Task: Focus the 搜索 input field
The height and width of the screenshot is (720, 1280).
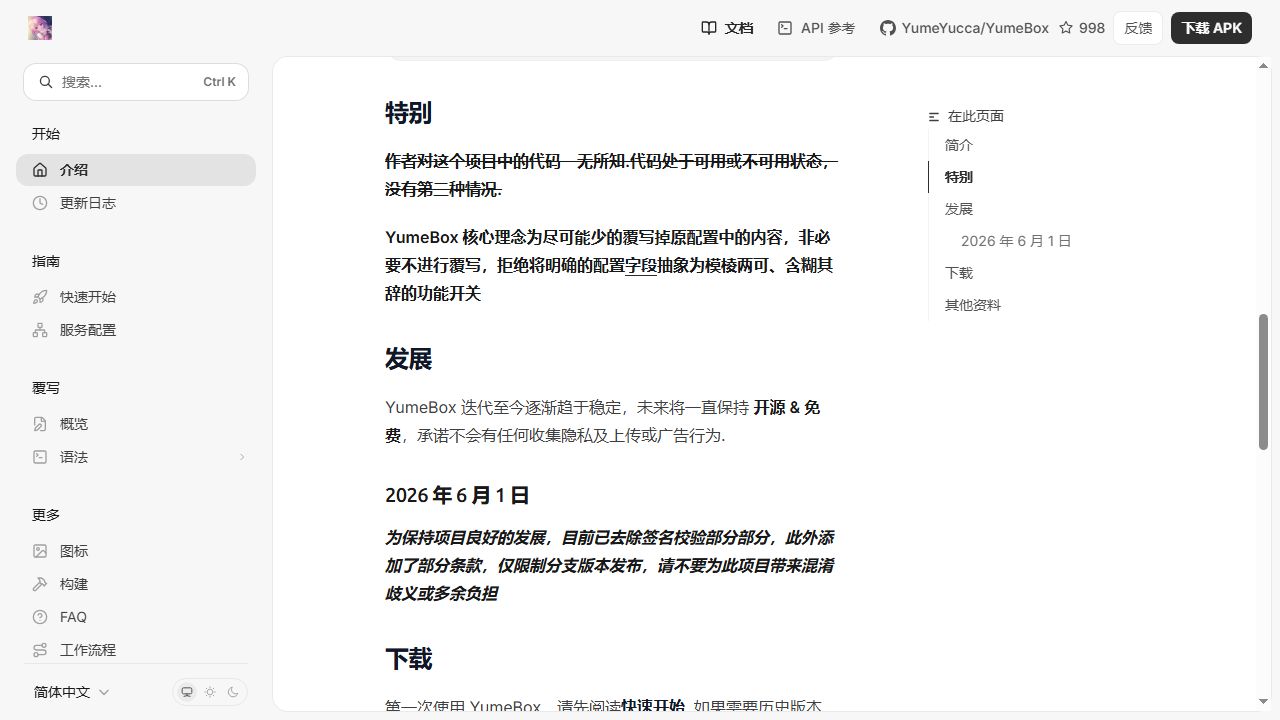Action: pos(136,82)
